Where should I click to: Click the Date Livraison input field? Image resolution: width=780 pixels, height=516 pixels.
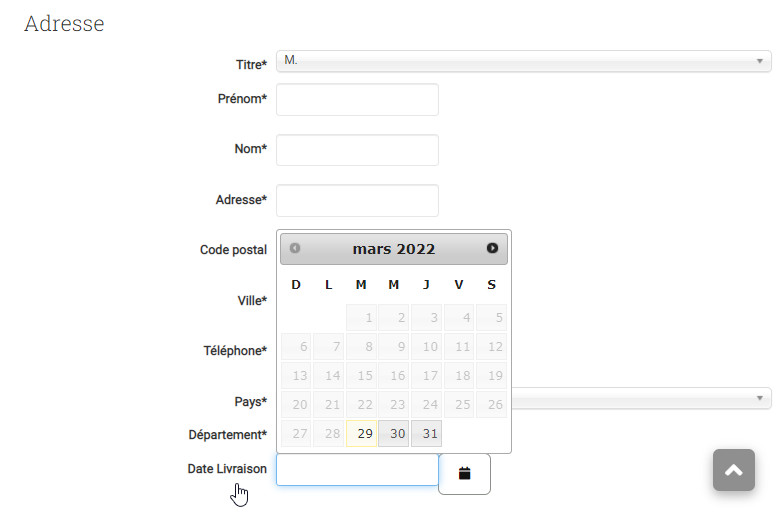(357, 469)
